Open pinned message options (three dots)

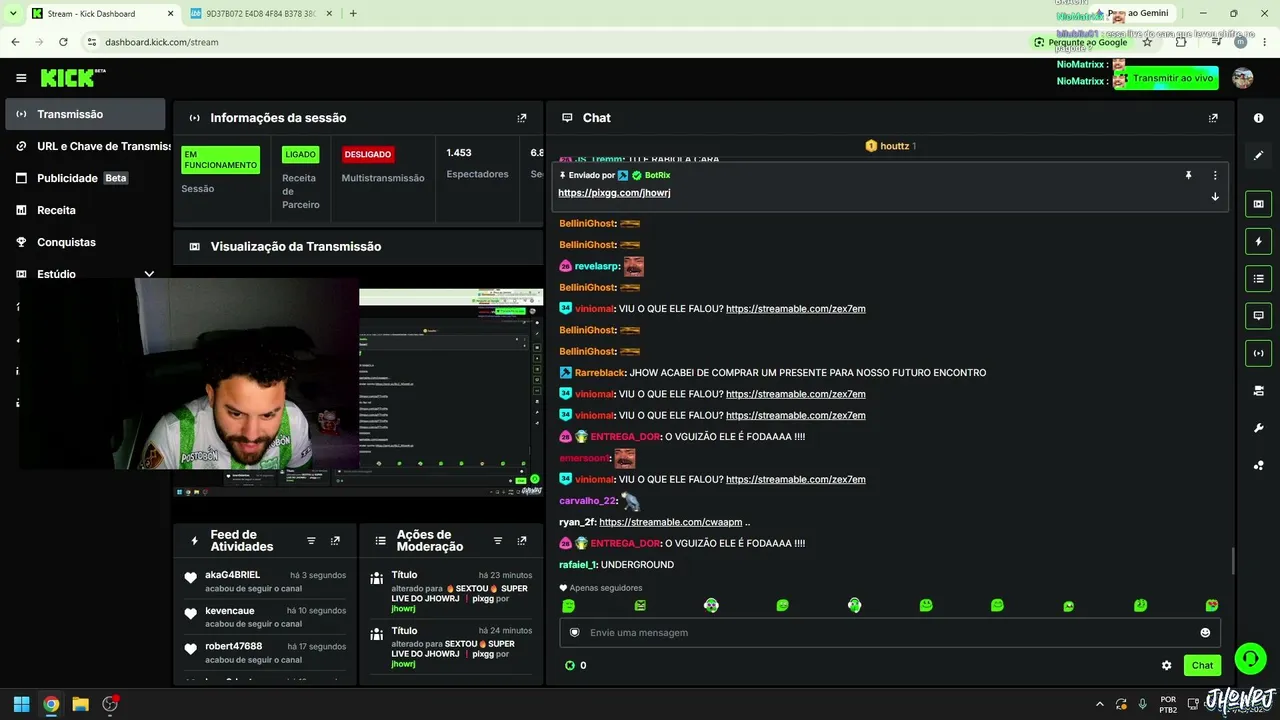click(1215, 175)
